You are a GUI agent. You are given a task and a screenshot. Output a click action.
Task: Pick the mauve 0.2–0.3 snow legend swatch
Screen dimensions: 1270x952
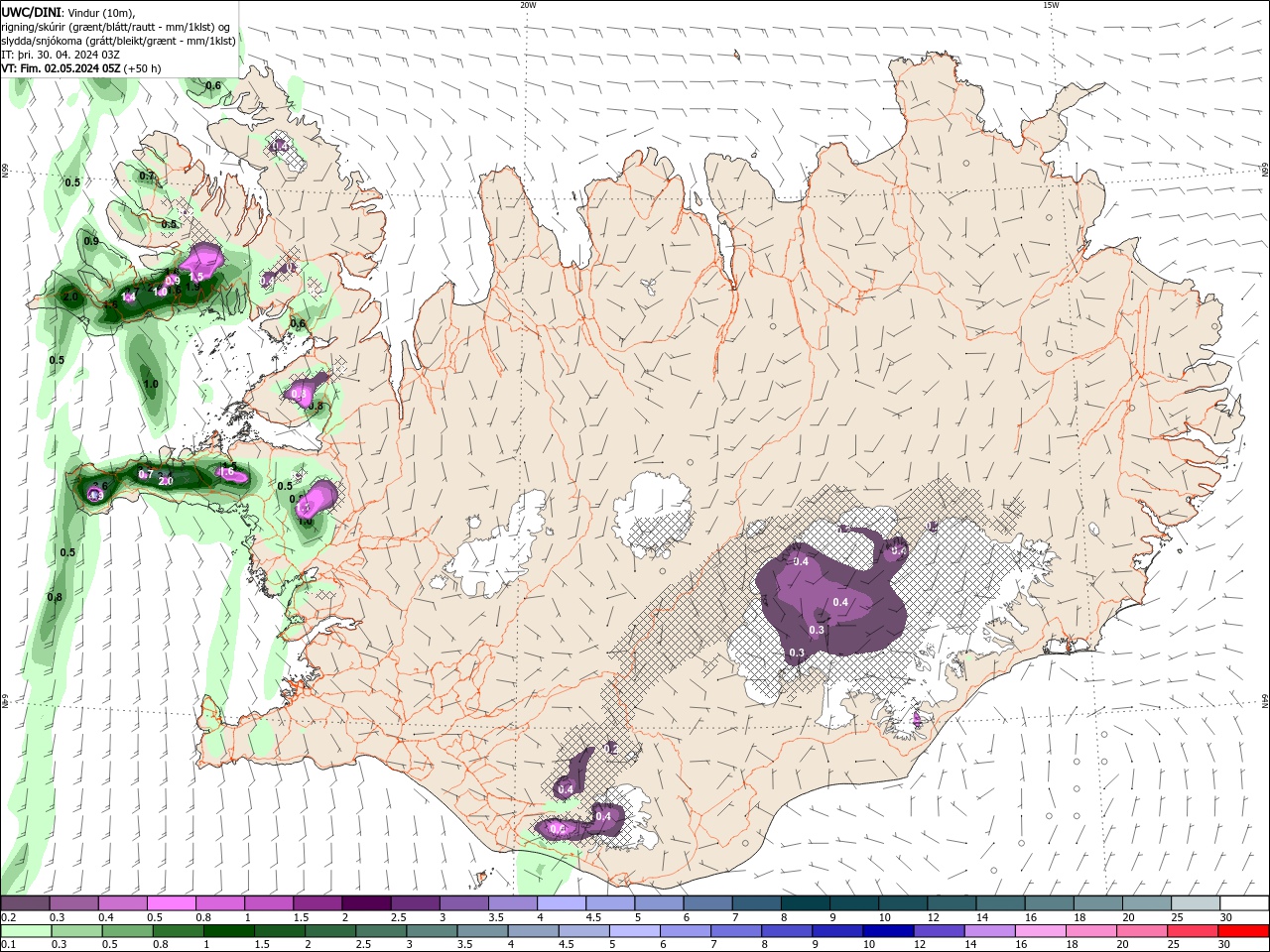[x=24, y=903]
